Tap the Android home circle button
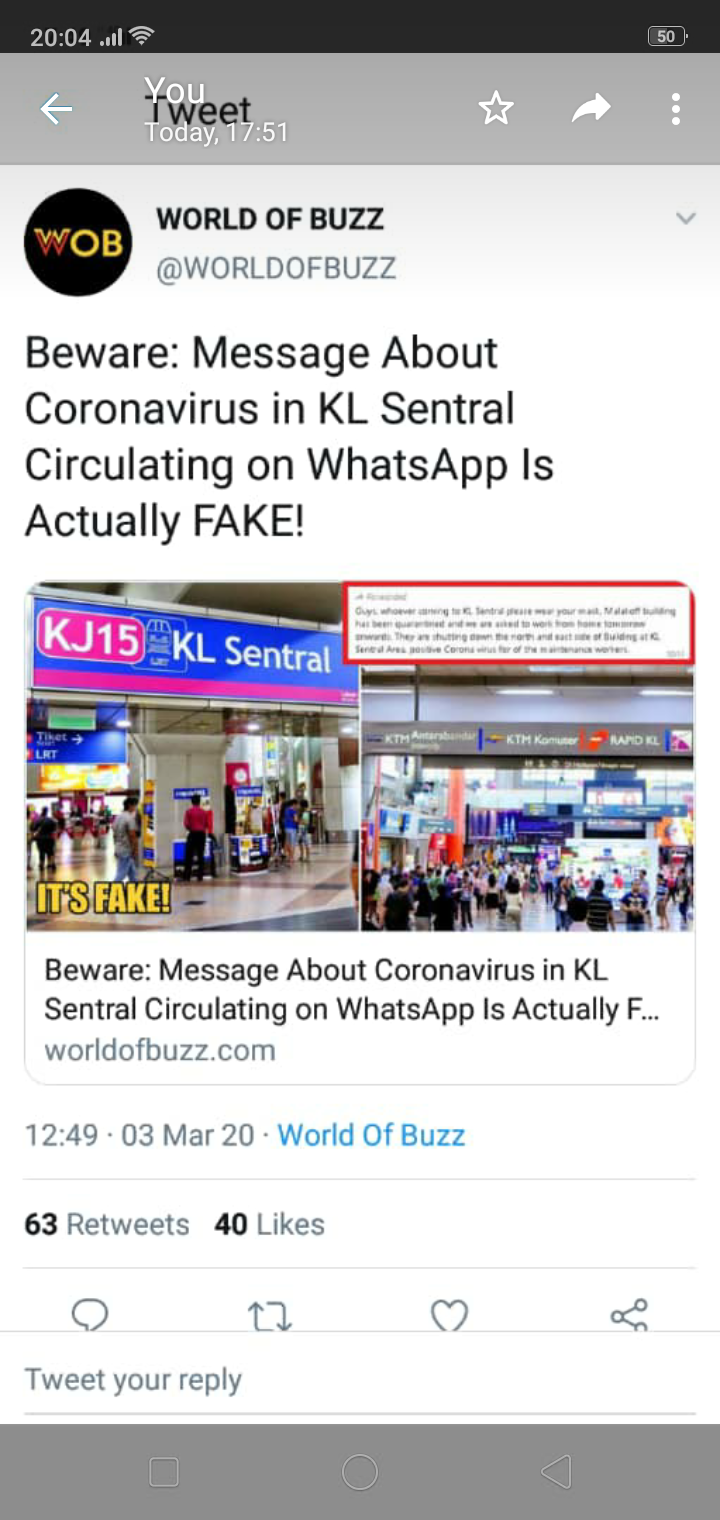The height and width of the screenshot is (1520, 720). pyautogui.click(x=360, y=1472)
